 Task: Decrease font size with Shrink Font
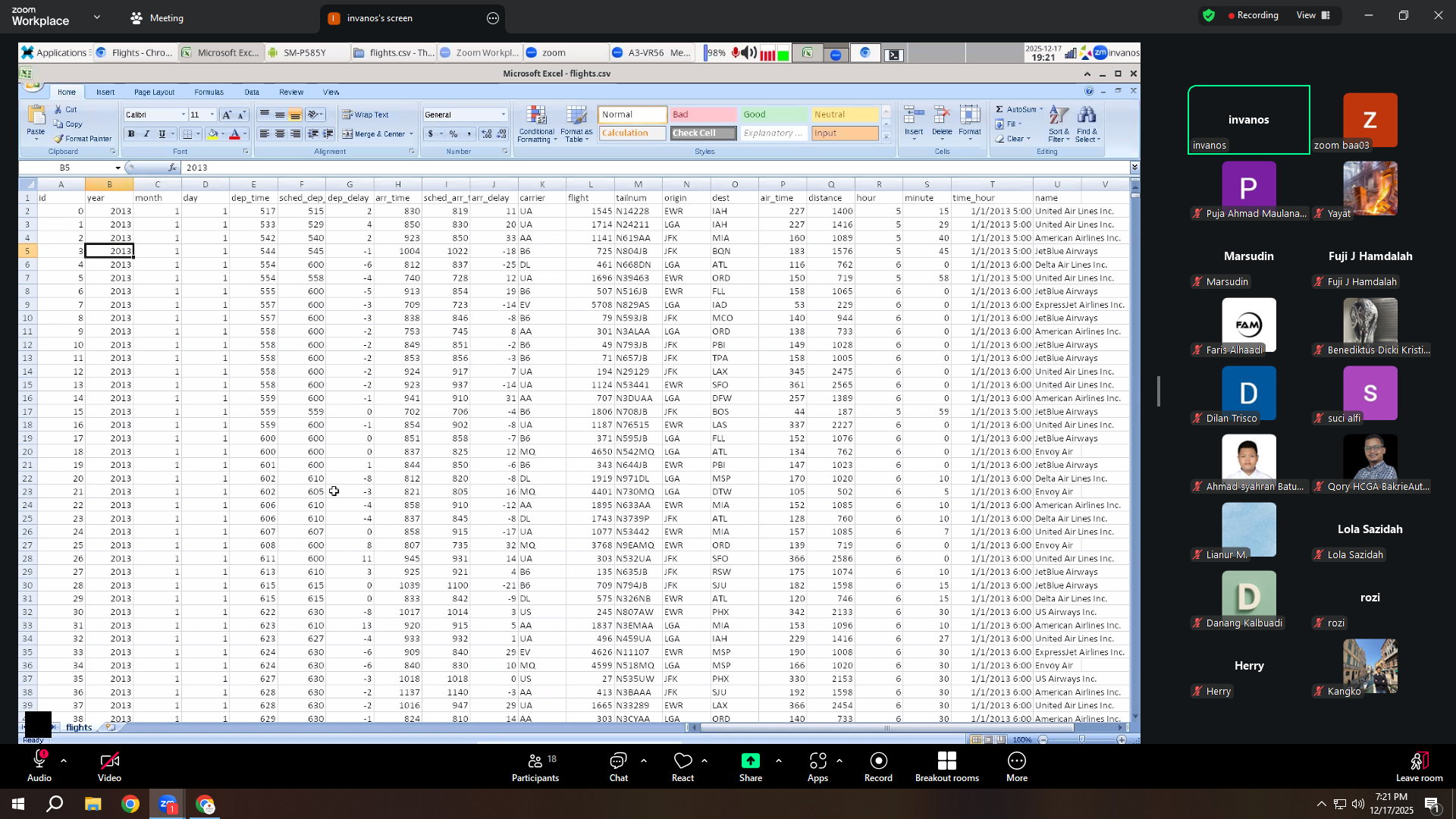pyautogui.click(x=241, y=115)
